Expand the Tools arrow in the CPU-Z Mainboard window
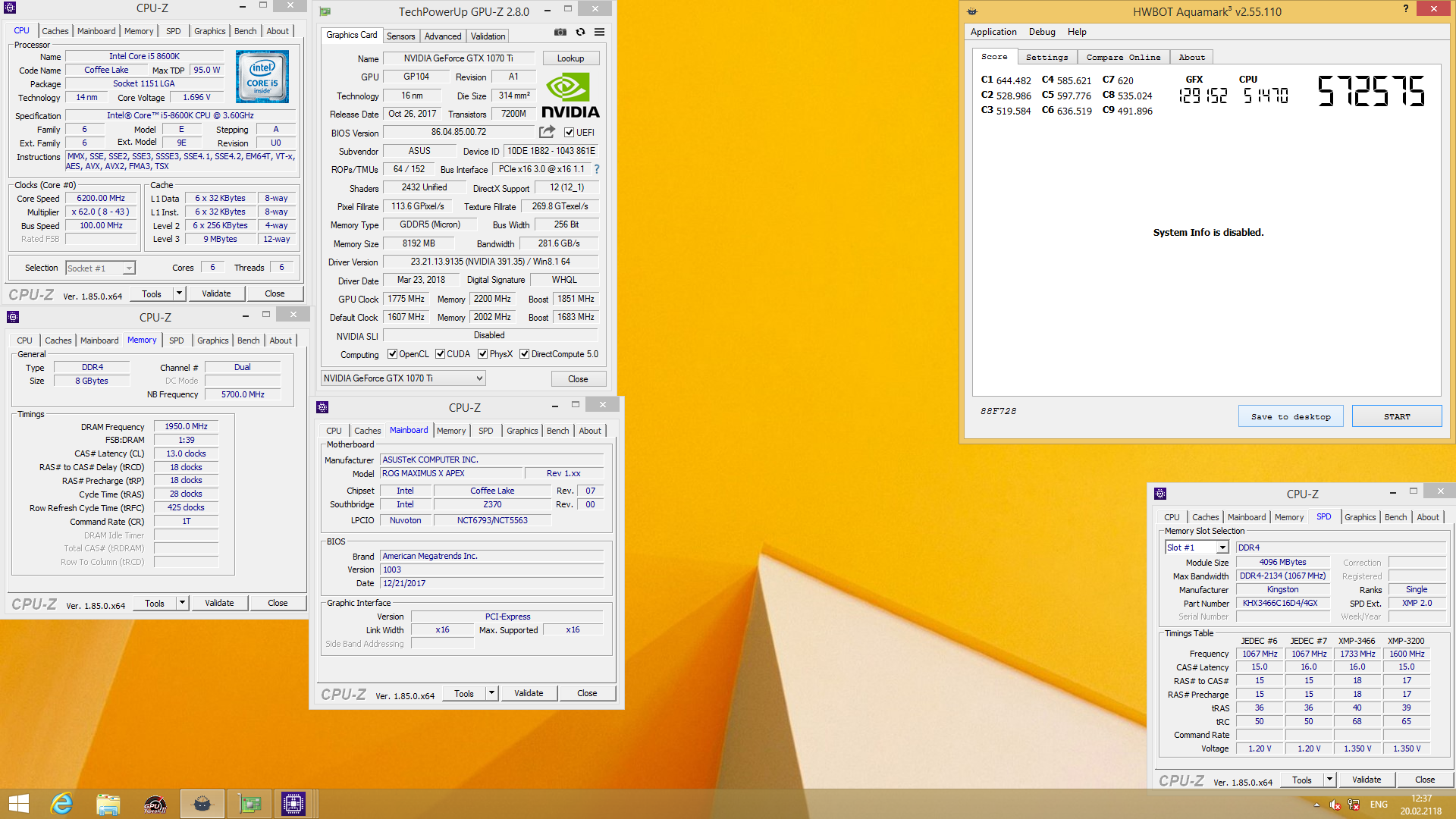This screenshot has height=819, width=1456. click(x=492, y=693)
